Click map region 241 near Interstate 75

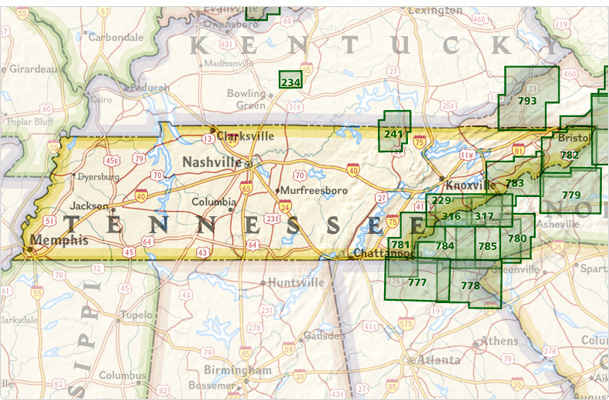(x=395, y=133)
